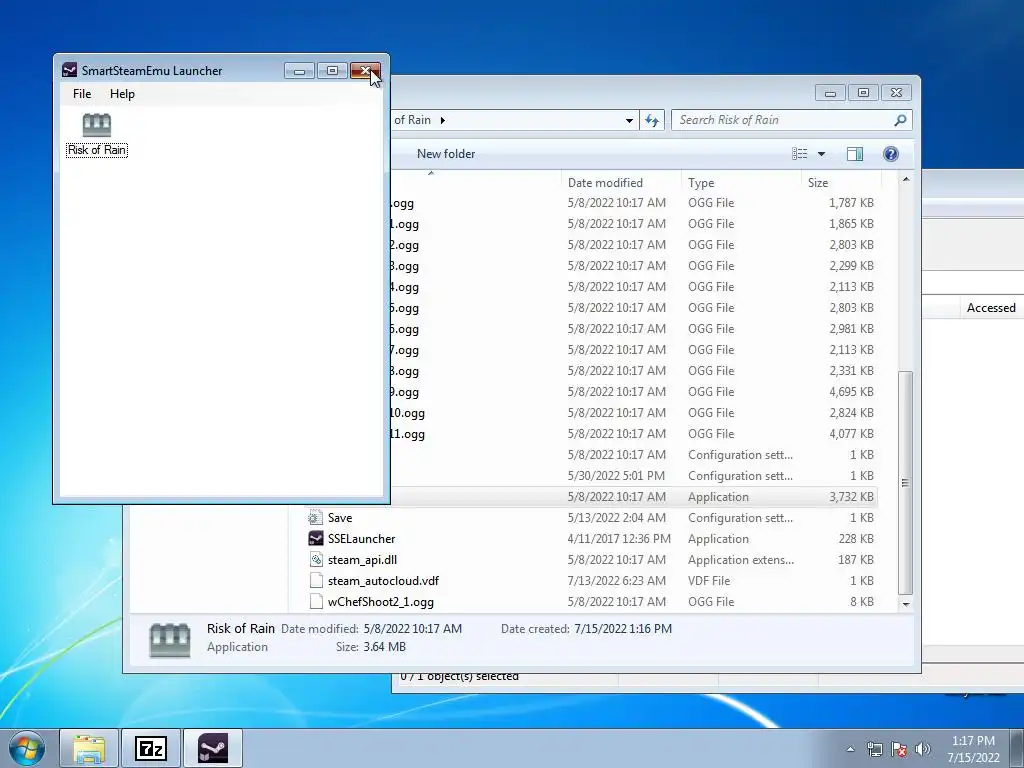1024x768 pixels.
Task: Click the Accessed column header in background window
Action: pos(991,308)
